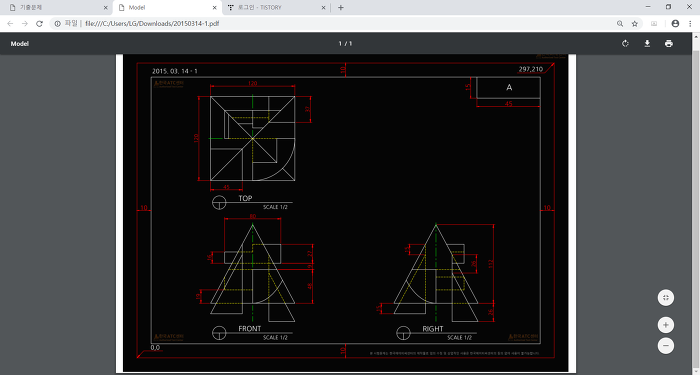The width and height of the screenshot is (700, 375).
Task: Zoom in with the plus button
Action: pos(666,325)
